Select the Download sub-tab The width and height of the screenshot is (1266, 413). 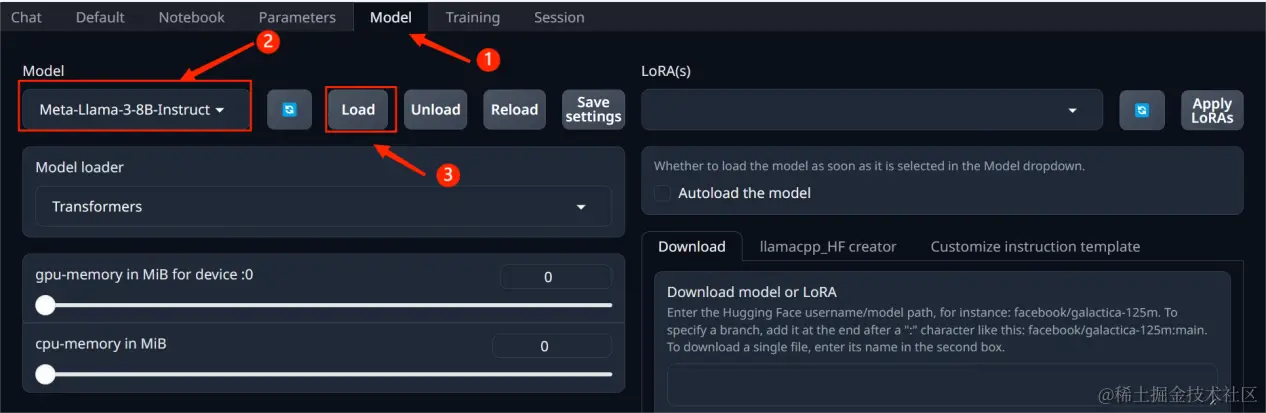(692, 246)
